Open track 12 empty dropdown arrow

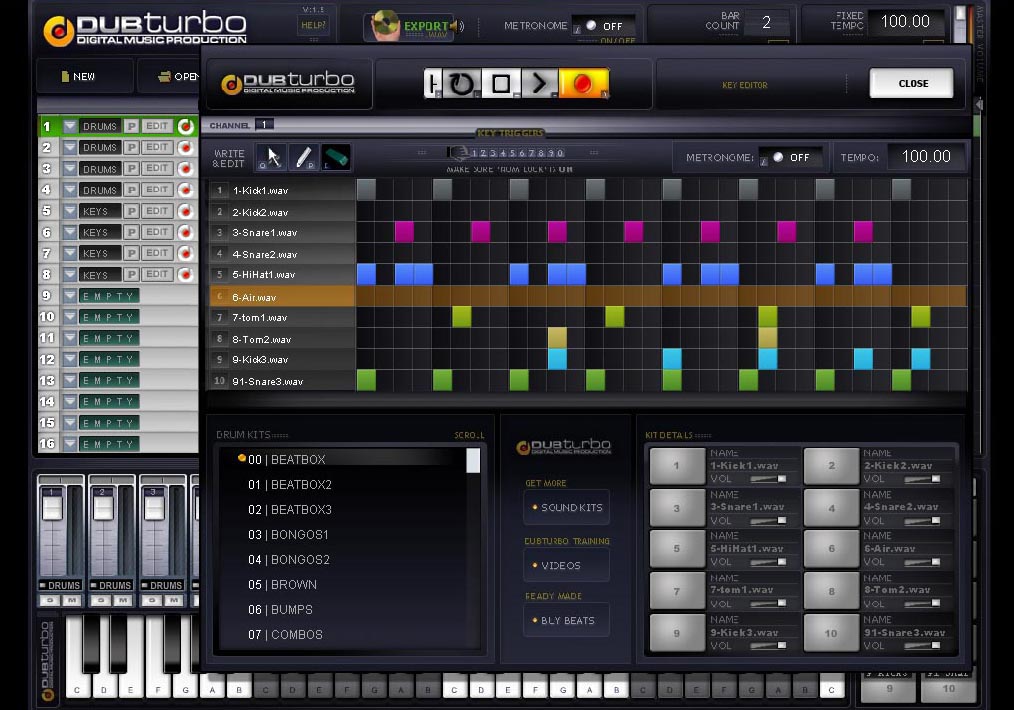click(x=69, y=359)
